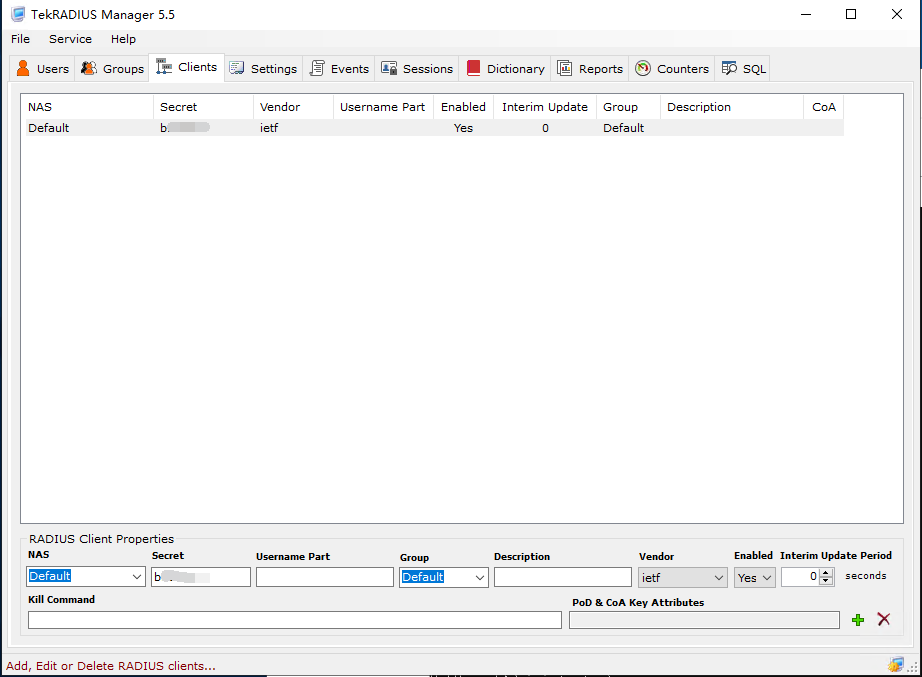922x677 pixels.
Task: Expand the Group dropdown in Client Properties
Action: pos(480,578)
